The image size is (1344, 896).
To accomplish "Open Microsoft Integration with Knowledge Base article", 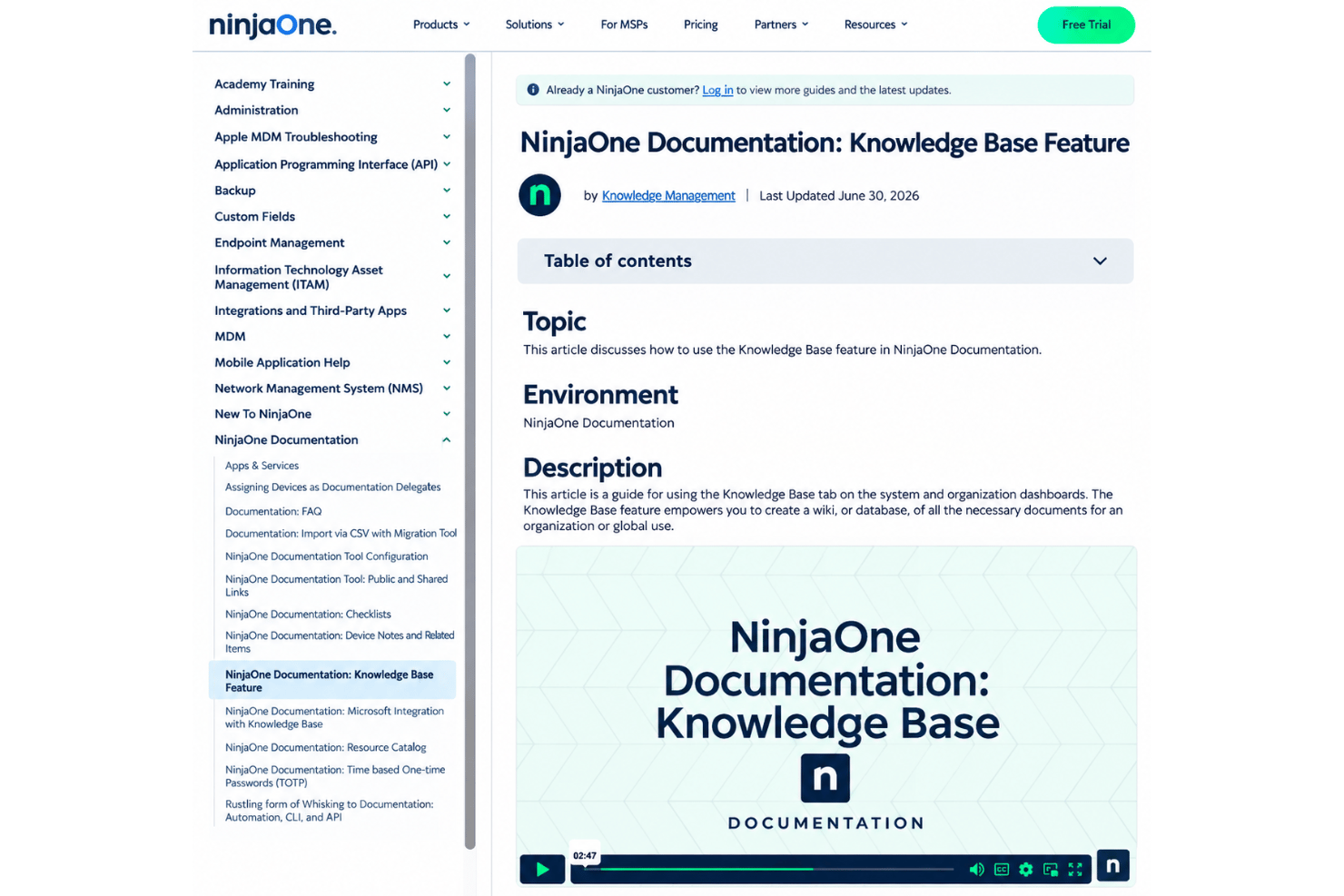I will (334, 717).
